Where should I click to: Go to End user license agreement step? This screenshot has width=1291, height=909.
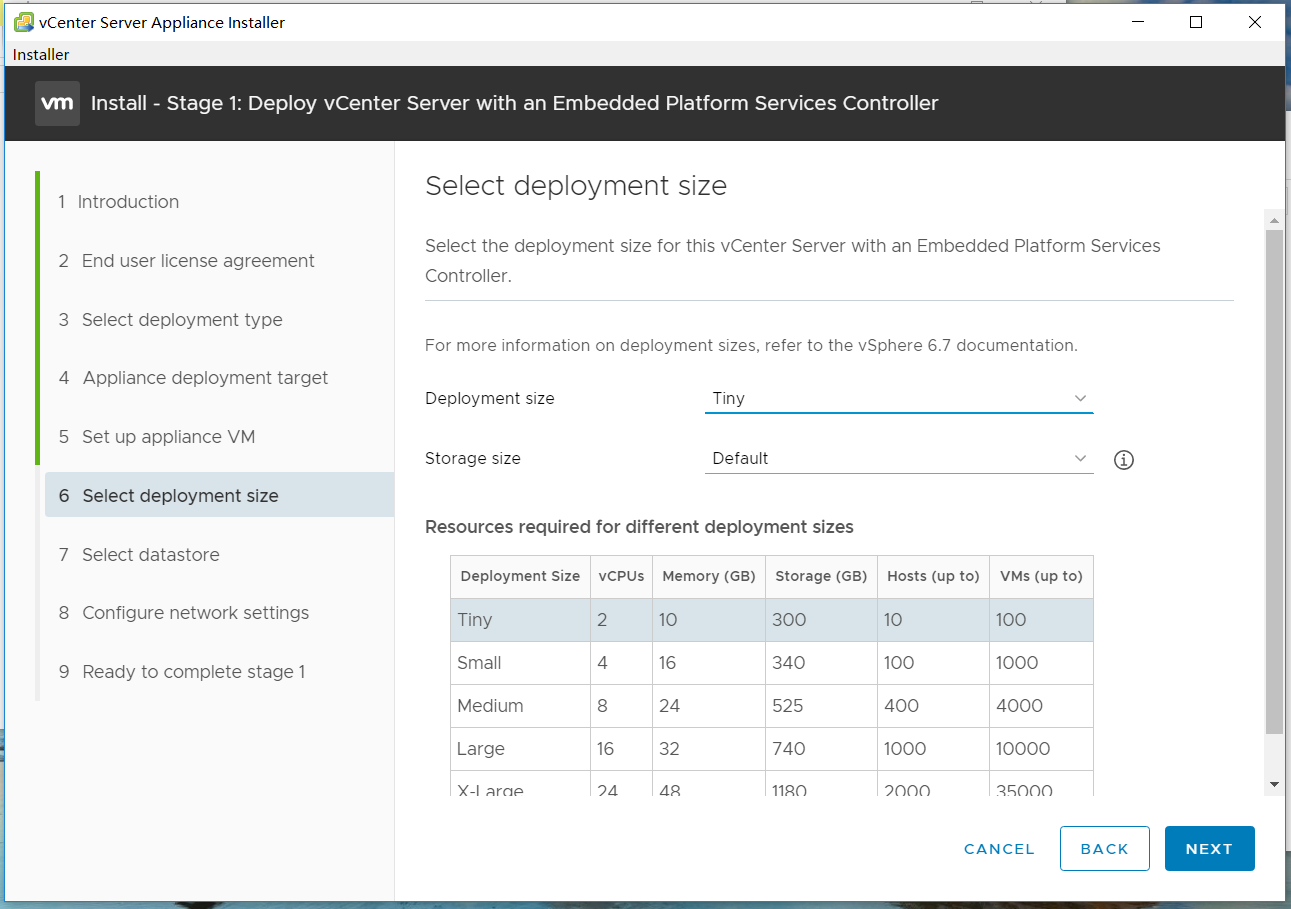[186, 261]
